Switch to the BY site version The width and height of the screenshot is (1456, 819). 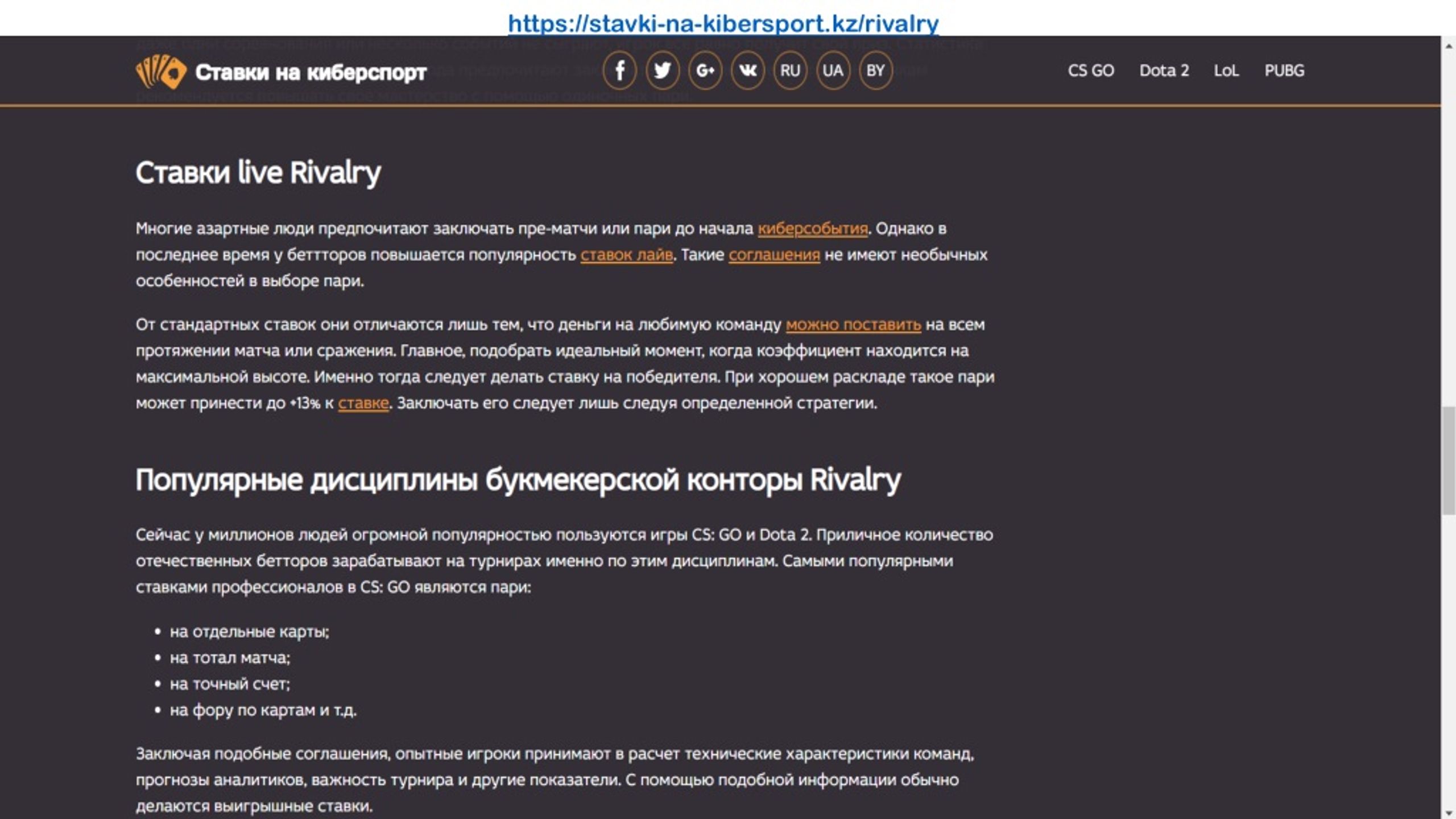click(876, 71)
